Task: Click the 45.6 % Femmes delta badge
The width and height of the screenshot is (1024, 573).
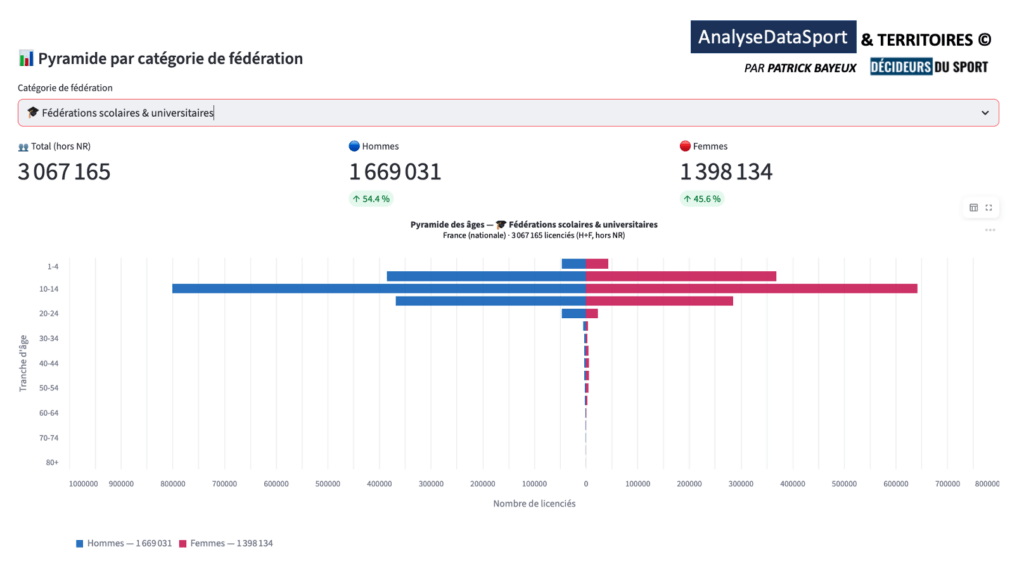Action: (701, 199)
